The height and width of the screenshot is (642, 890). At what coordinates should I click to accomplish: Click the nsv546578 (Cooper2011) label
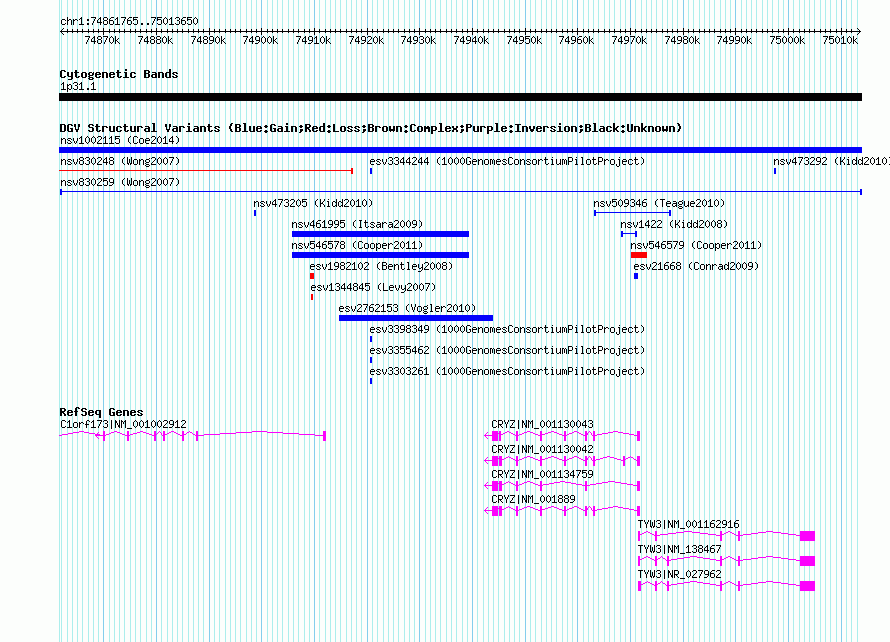(x=357, y=245)
